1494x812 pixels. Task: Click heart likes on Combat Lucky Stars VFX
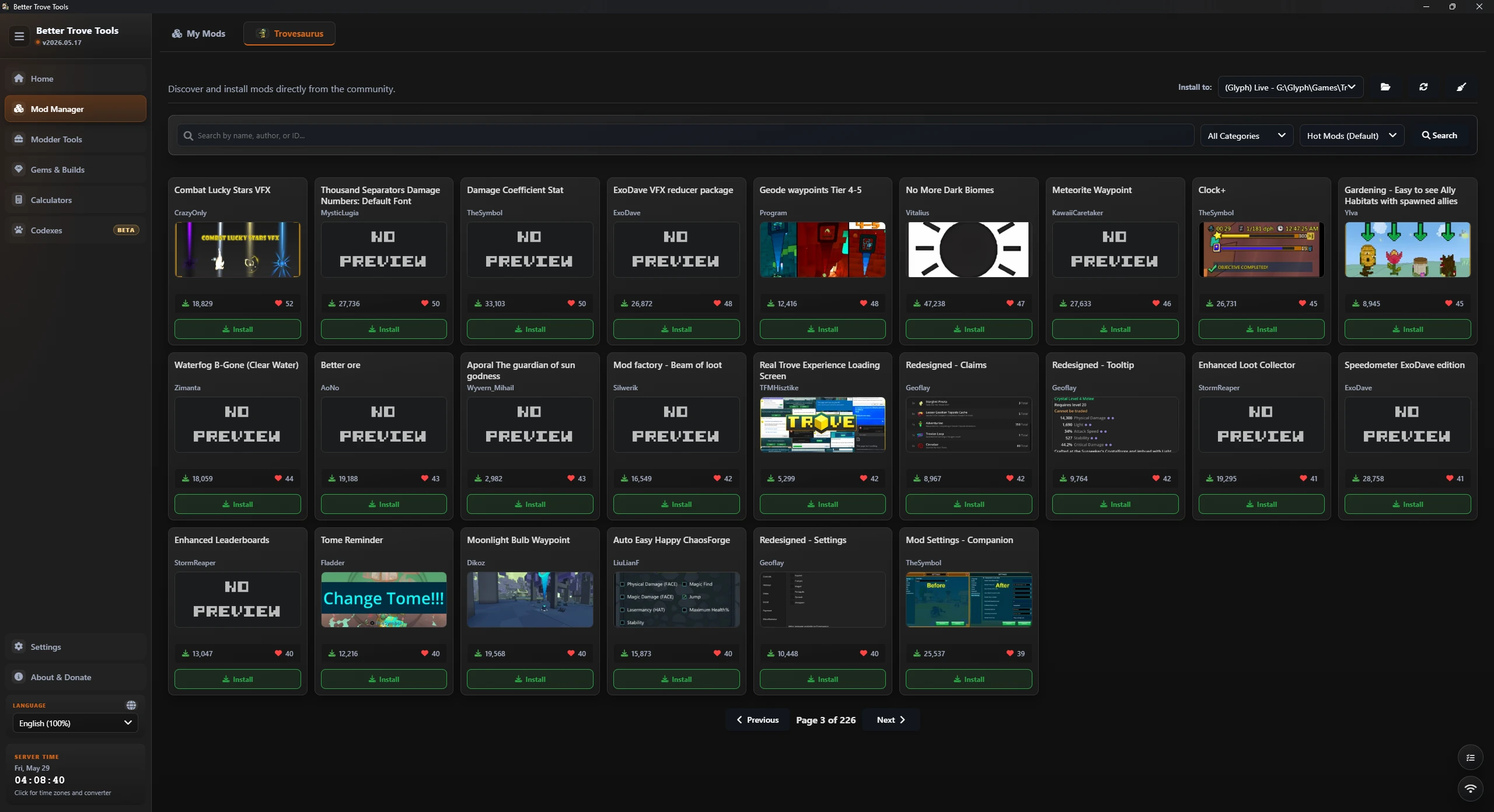point(284,303)
